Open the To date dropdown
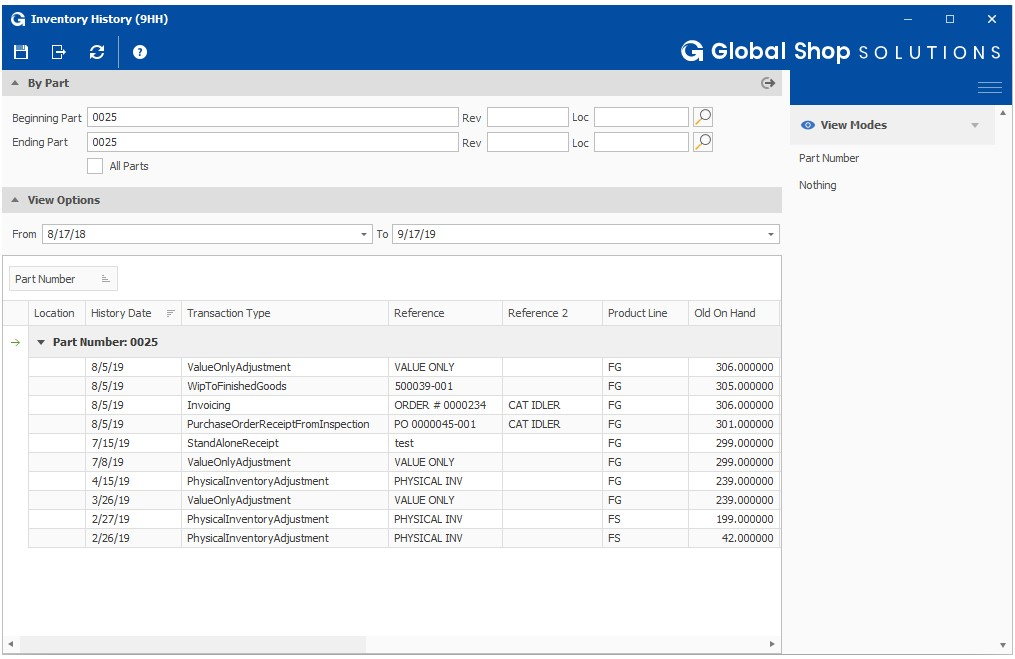Screen dimensions: 1015x659 [x=771, y=234]
